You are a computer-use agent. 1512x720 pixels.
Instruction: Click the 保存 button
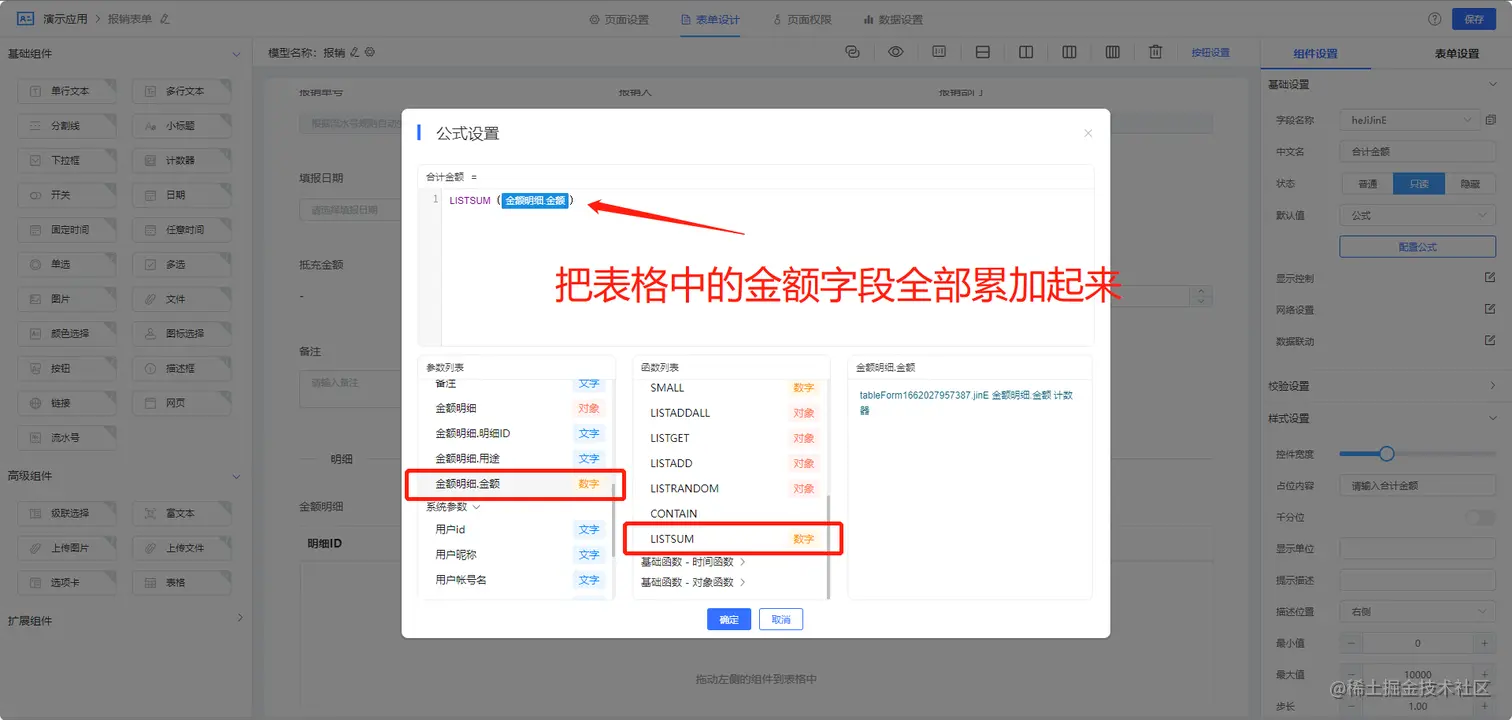coord(1474,19)
